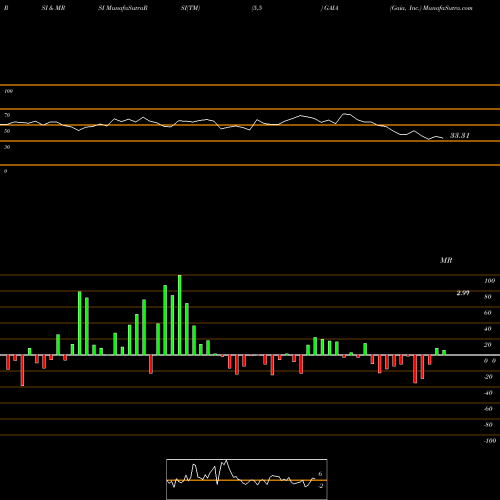Viewport: 500px width, 500px height.
Task: Click the GAIA ticker text in header
Action: (x=331, y=8)
